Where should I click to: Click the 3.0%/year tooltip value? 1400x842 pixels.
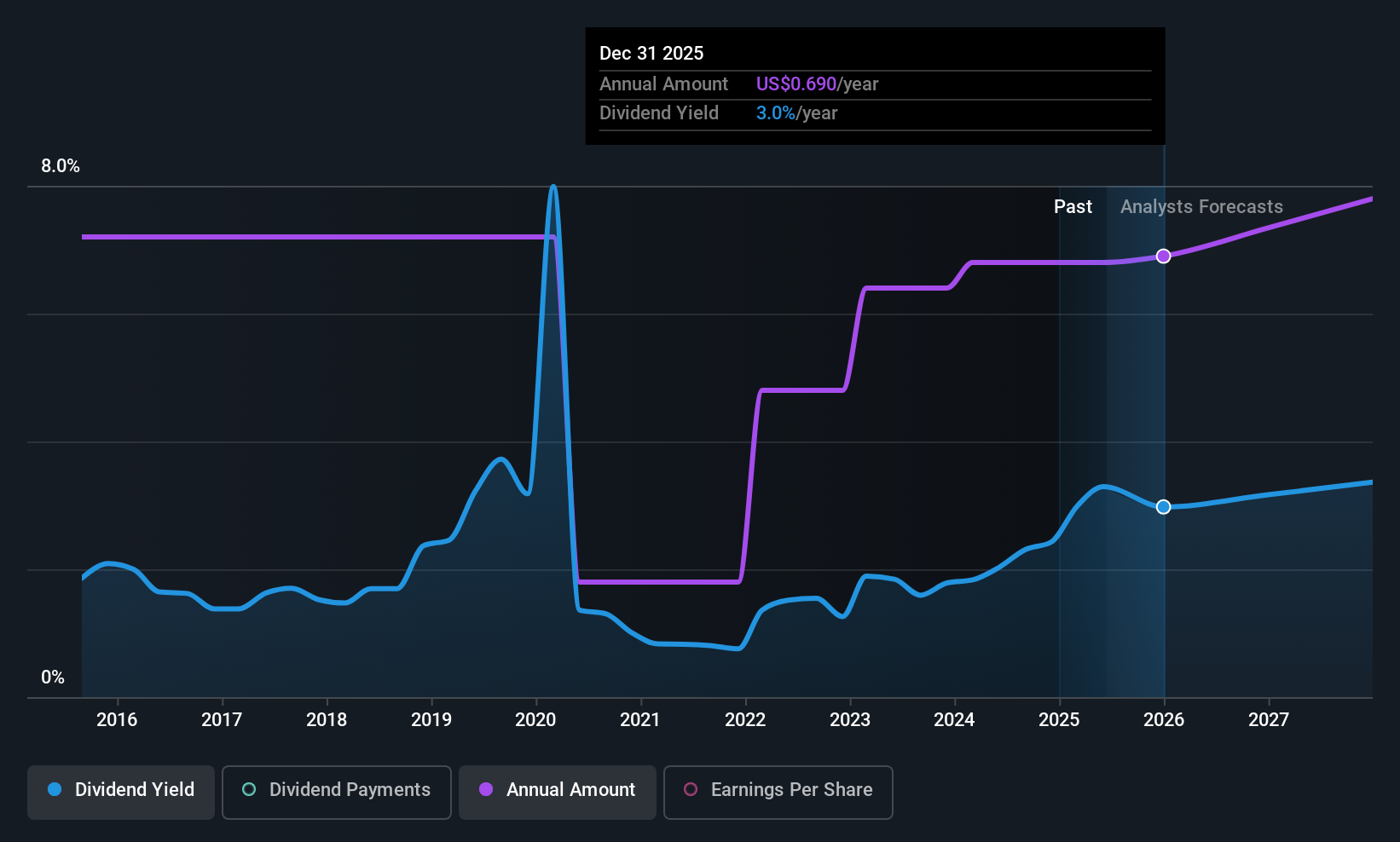796,113
